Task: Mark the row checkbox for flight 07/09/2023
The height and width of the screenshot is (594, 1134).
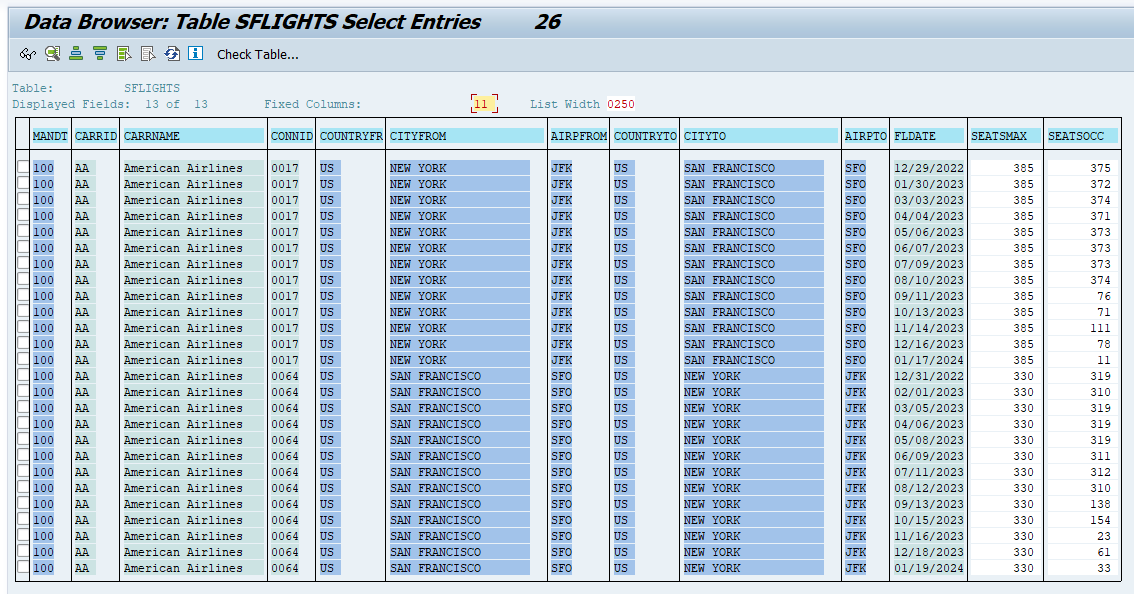Action: click(23, 264)
